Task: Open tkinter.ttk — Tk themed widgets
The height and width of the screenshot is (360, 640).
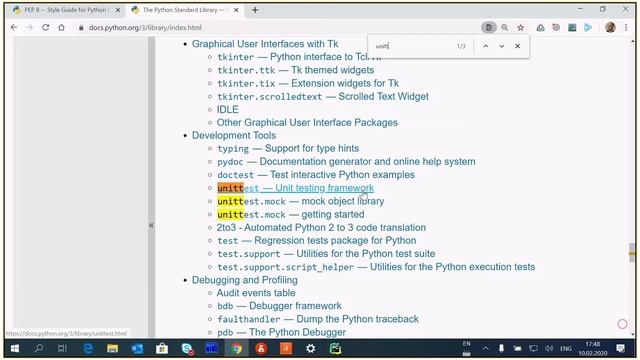Action: [x=296, y=70]
